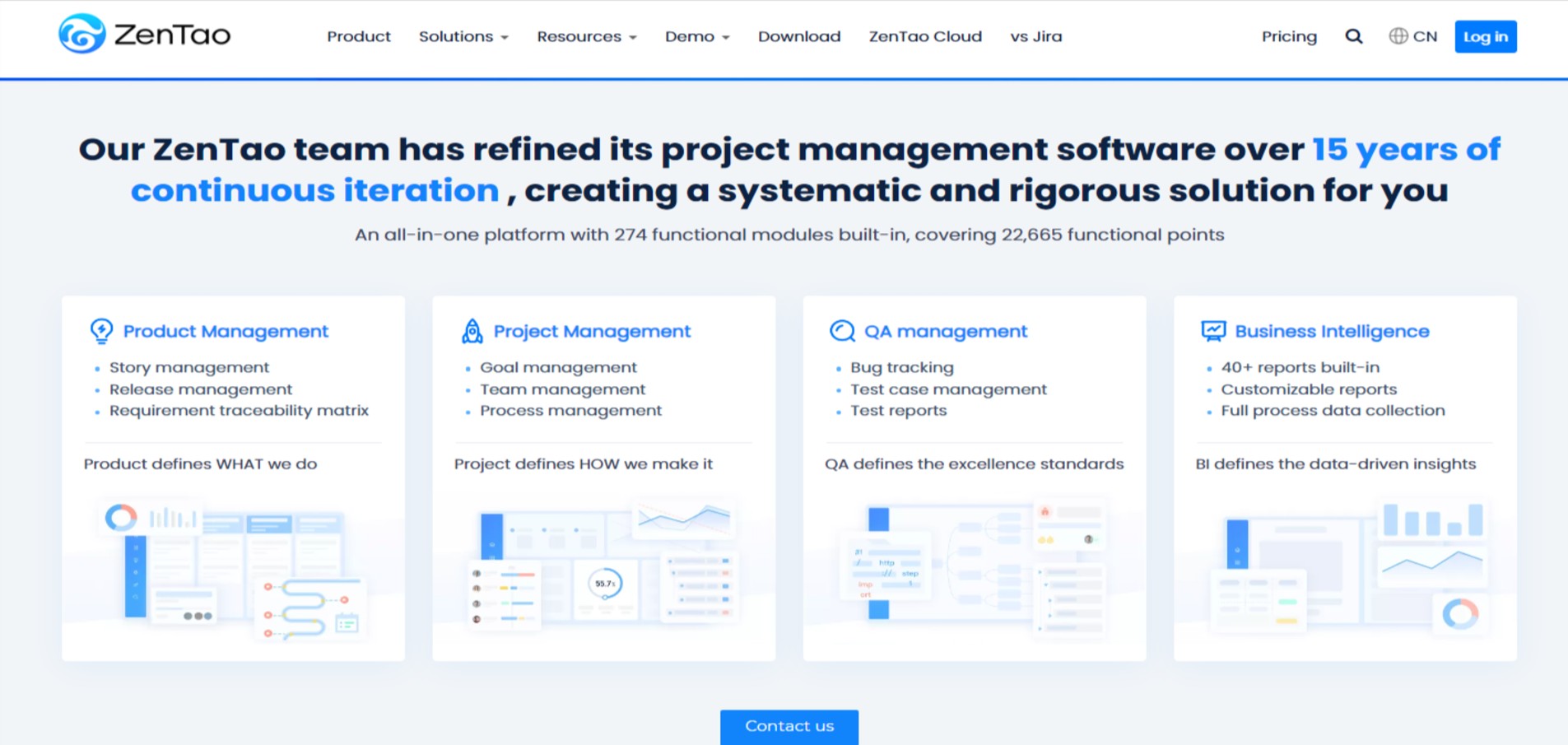Click "Test case management" list item
This screenshot has width=1568, height=745.
pyautogui.click(x=948, y=389)
